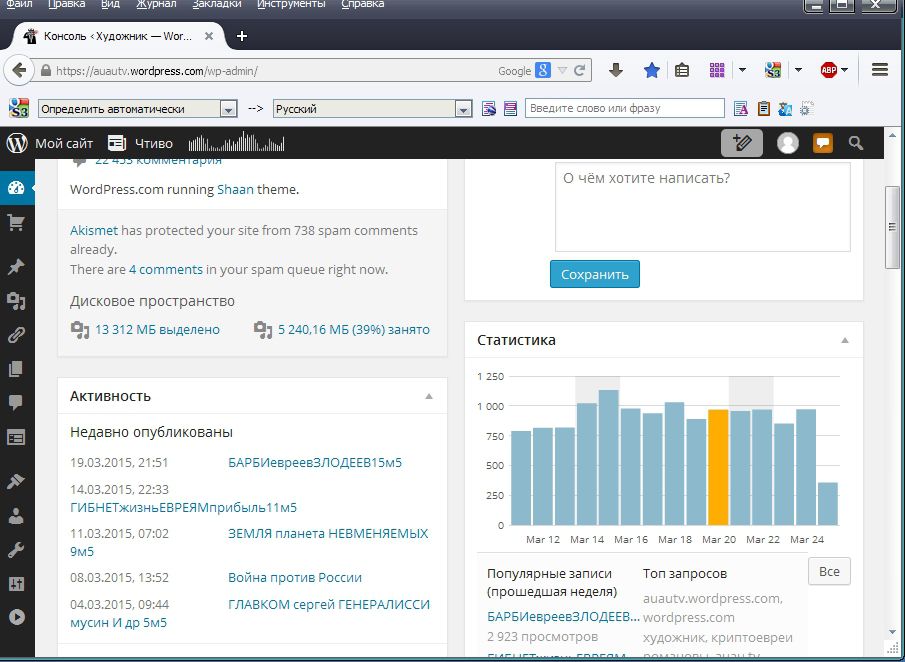Open Feedback form icon in sidebar
Viewport: 905px width, 662px height.
coord(16,438)
